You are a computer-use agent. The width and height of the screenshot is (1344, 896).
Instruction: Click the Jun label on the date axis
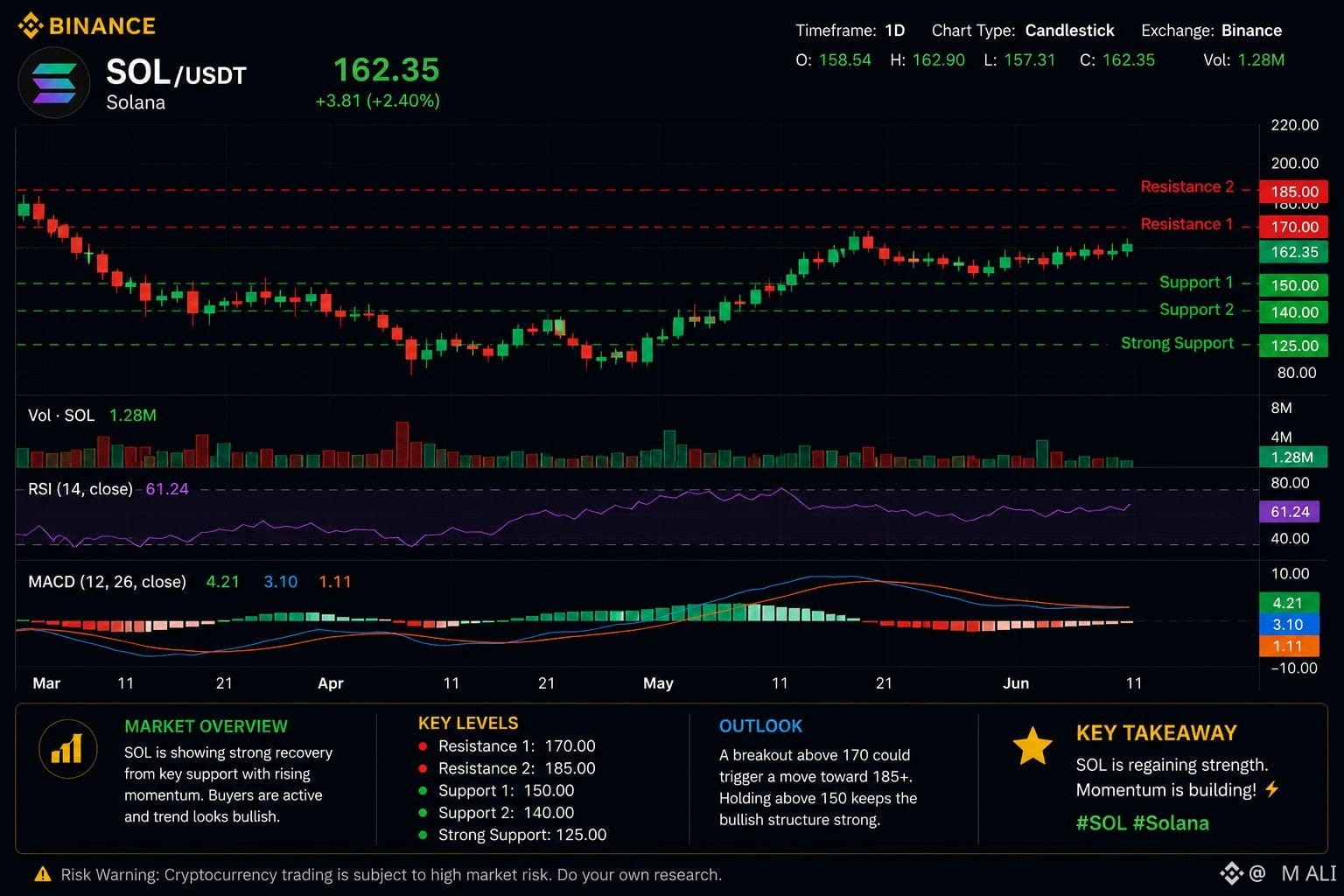coord(1016,683)
